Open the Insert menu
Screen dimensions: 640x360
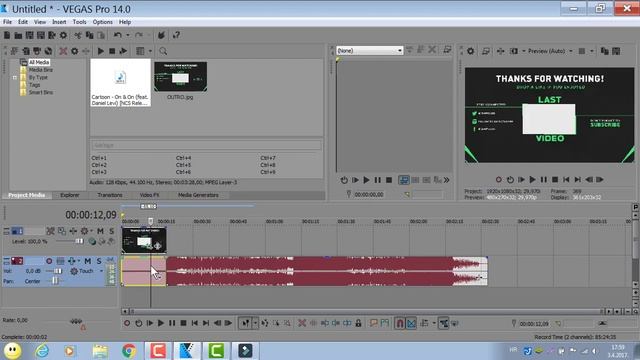click(59, 22)
